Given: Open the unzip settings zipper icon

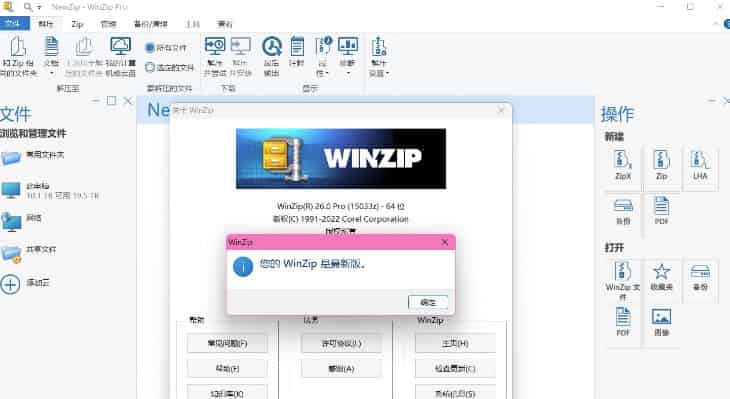Looking at the screenshot, I should 379,47.
